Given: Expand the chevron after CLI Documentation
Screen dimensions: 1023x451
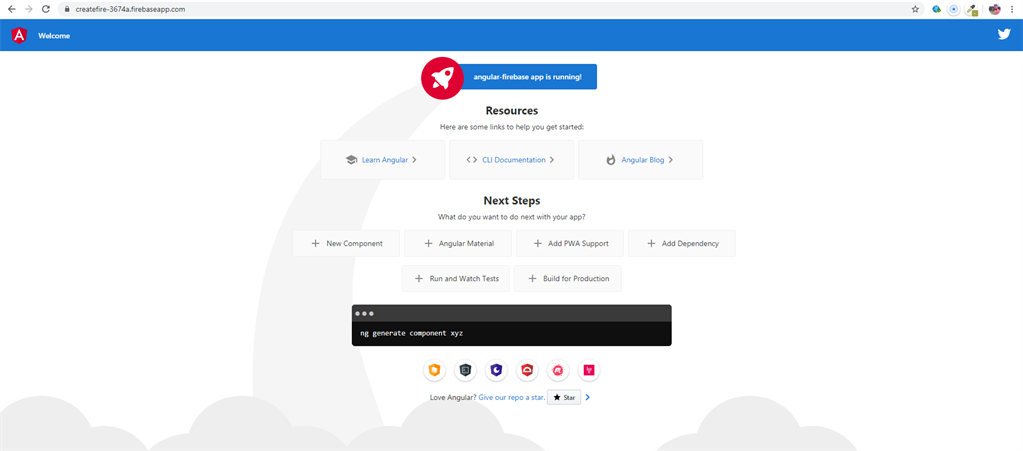Looking at the screenshot, I should click(x=552, y=160).
